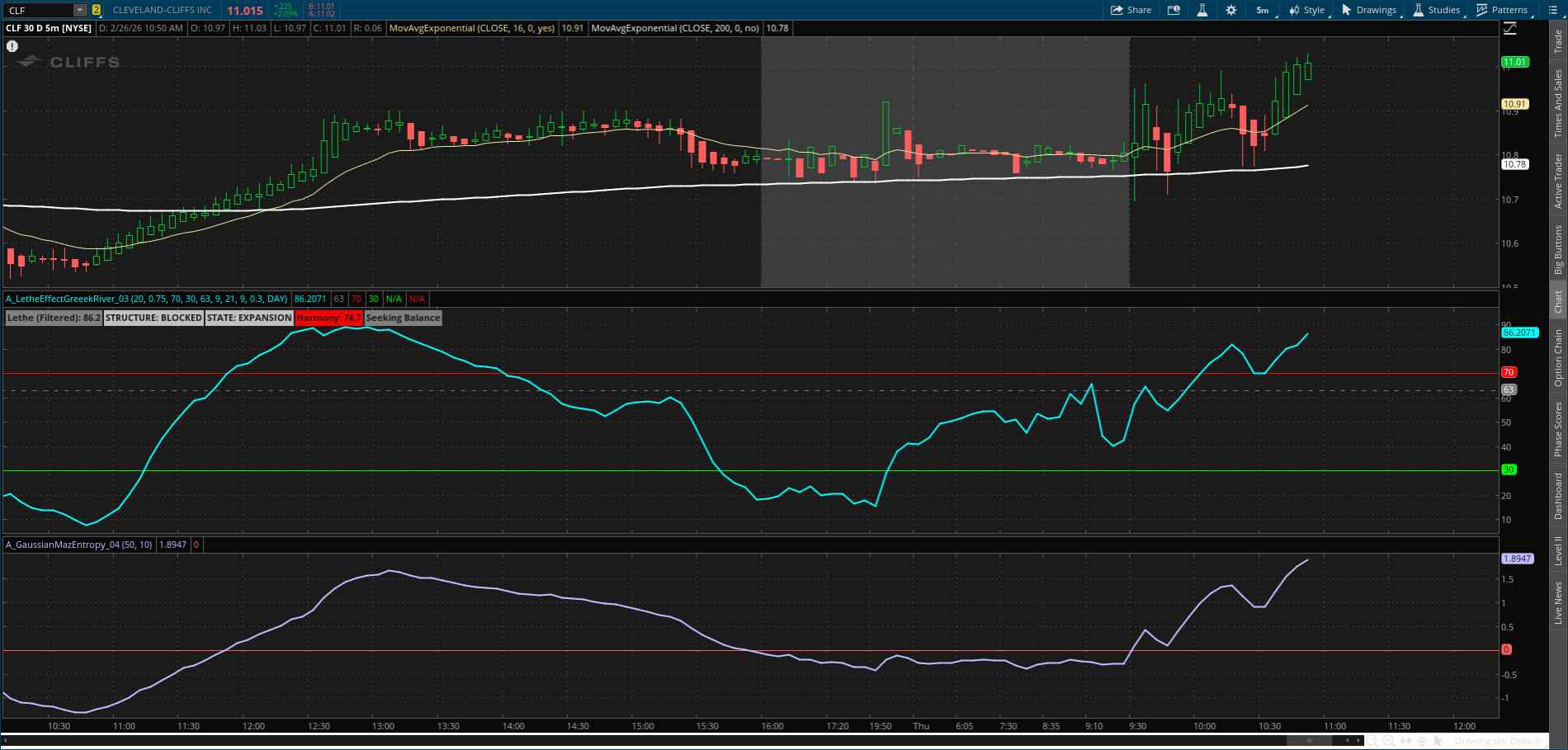Screen dimensions: 1568x750
Task: Click the zoom in magnifier icon
Action: (x=1389, y=741)
